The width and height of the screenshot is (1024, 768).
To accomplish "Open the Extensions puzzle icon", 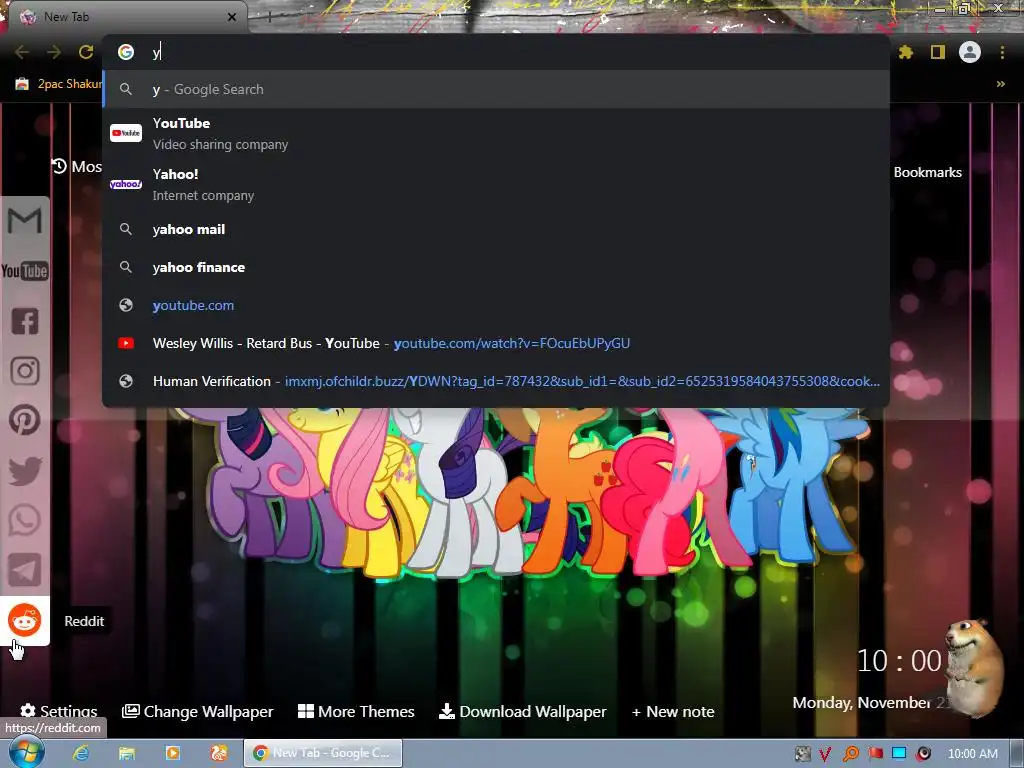I will tap(905, 52).
